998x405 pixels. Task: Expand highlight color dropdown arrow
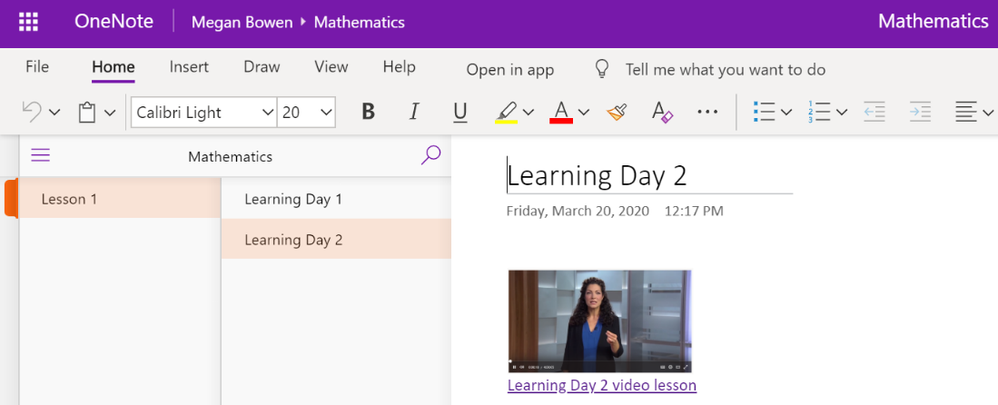528,113
